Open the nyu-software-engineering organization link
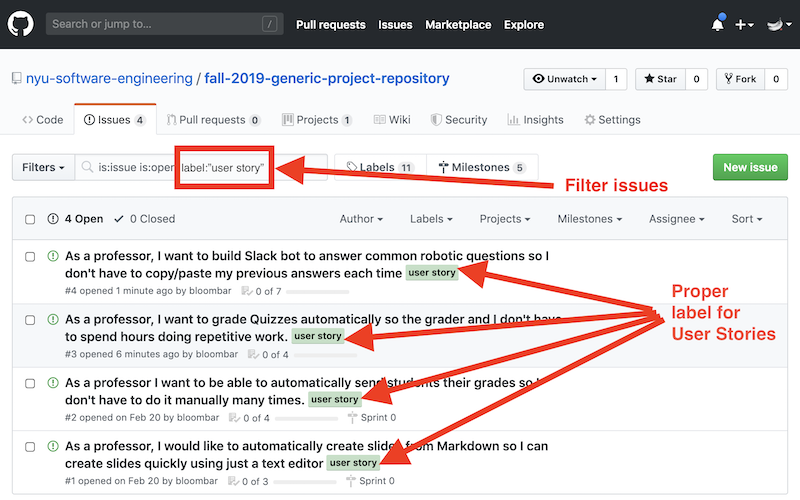The height and width of the screenshot is (500, 800). (109, 79)
